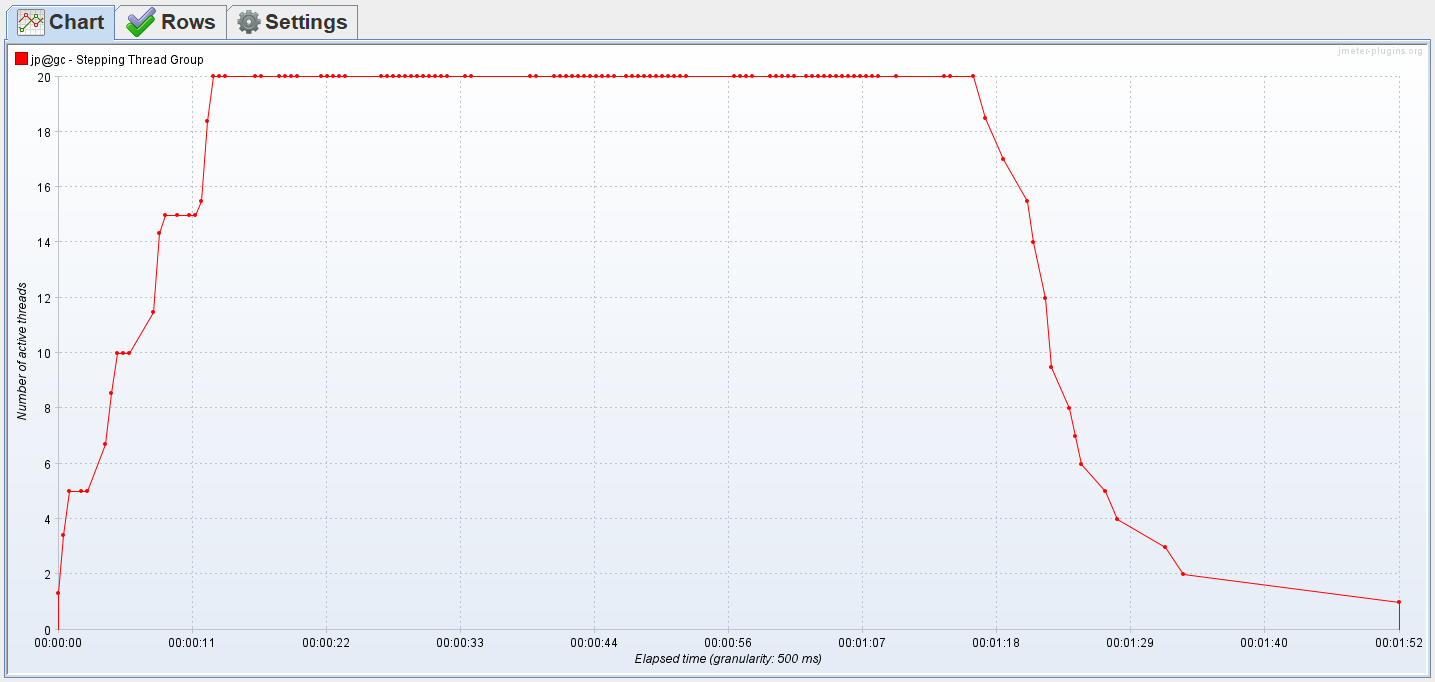The height and width of the screenshot is (682, 1435).
Task: Click the y-axis value 10
Action: [x=45, y=353]
